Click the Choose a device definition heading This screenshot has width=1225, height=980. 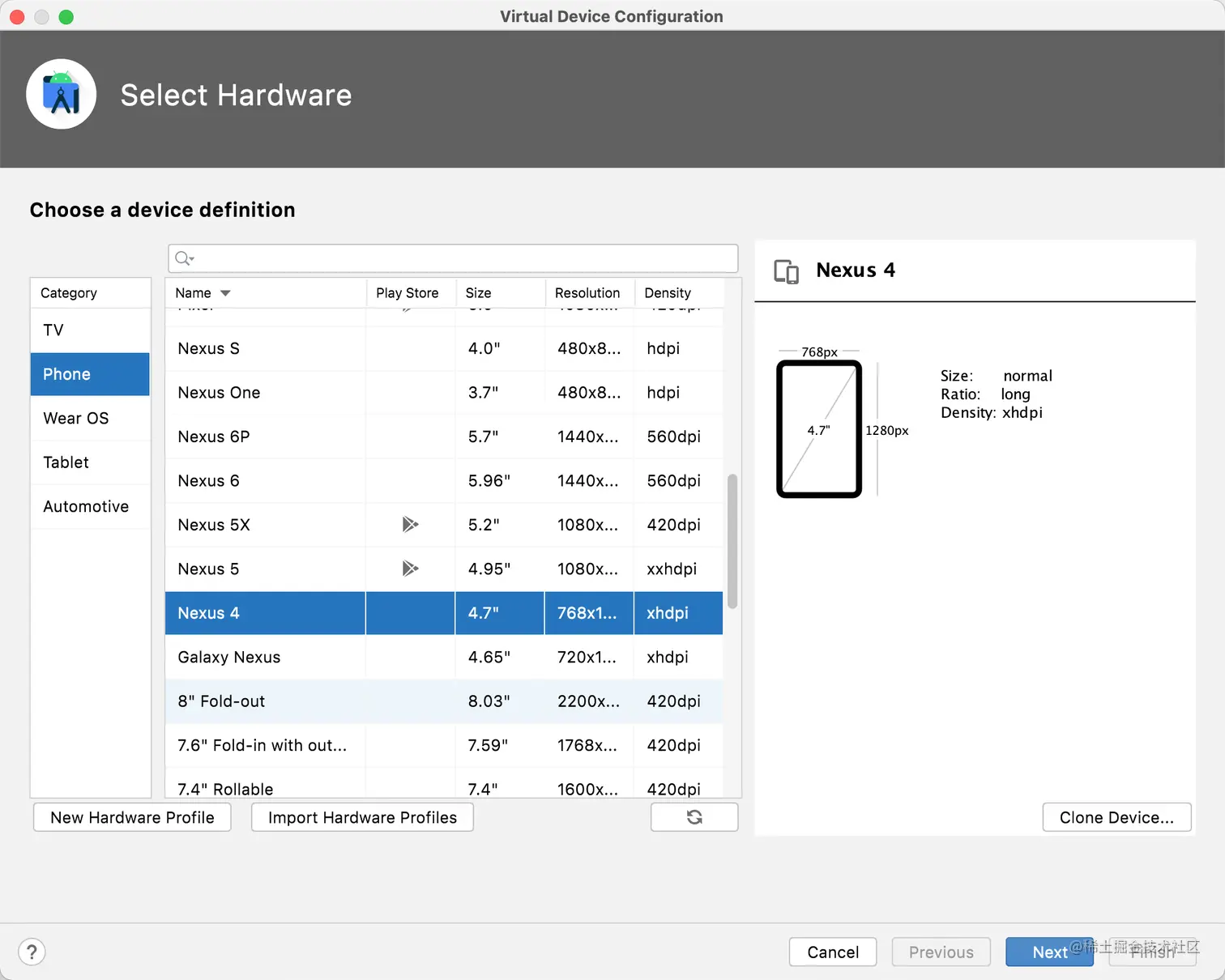[162, 211]
